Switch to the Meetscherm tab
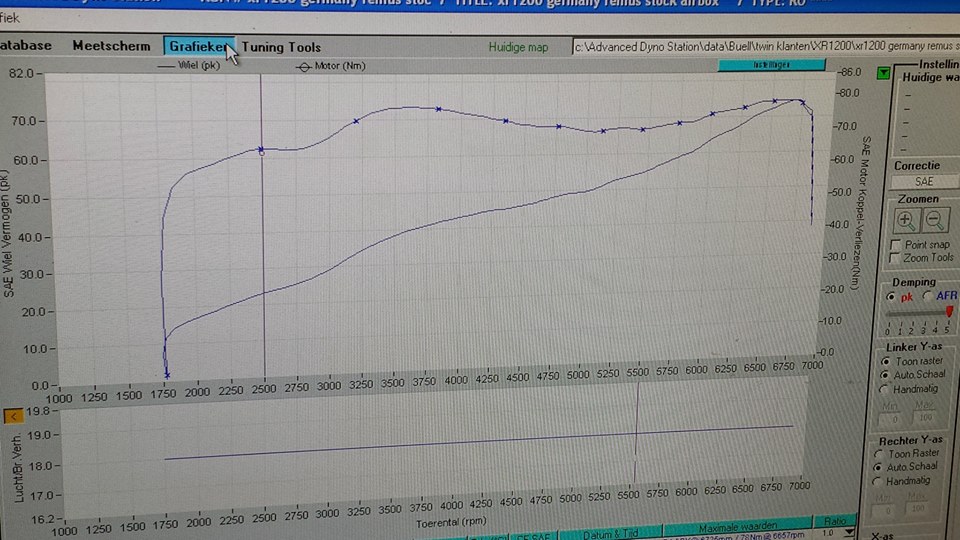The width and height of the screenshot is (960, 540). pos(111,46)
